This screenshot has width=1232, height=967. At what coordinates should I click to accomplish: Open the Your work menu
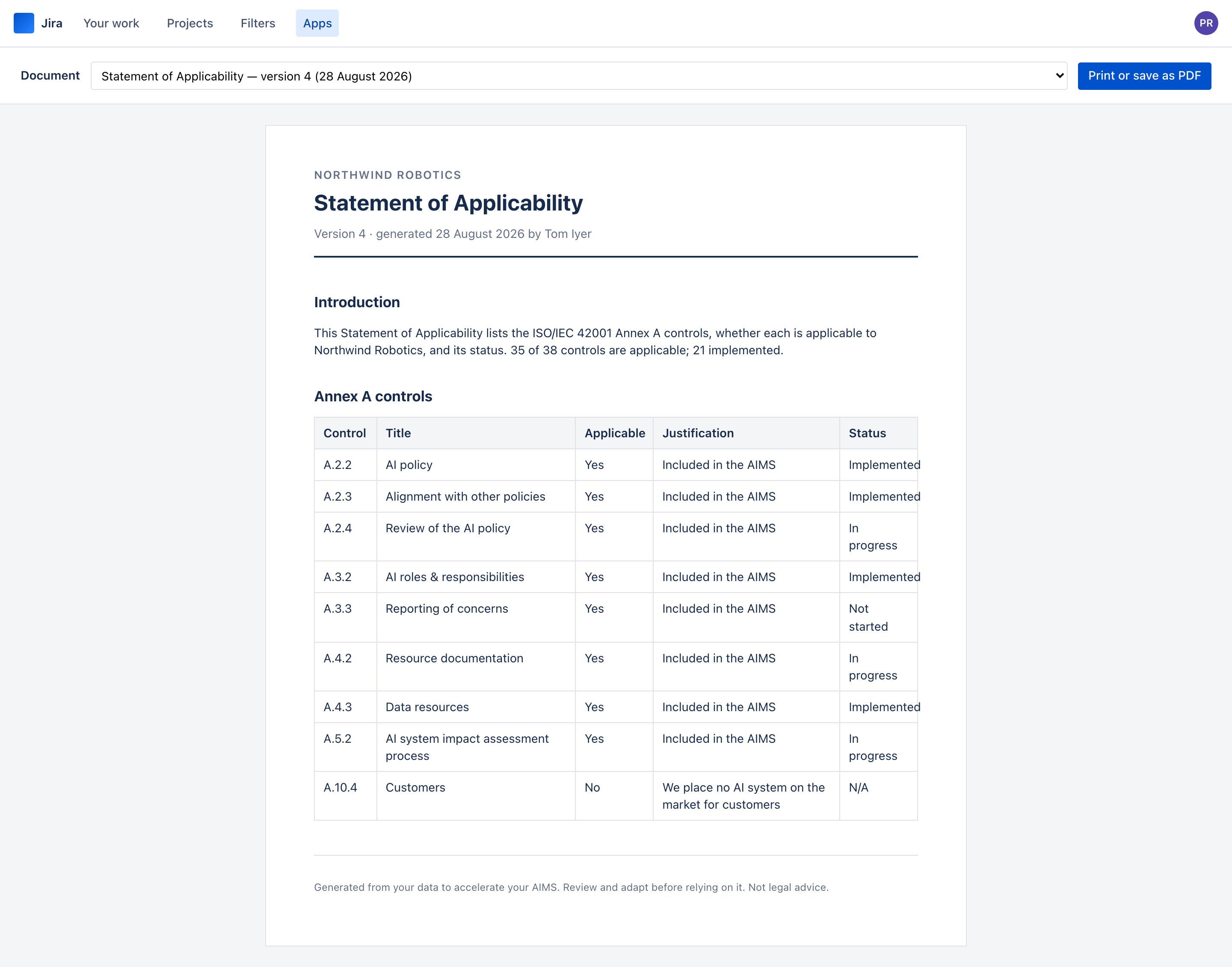[111, 23]
